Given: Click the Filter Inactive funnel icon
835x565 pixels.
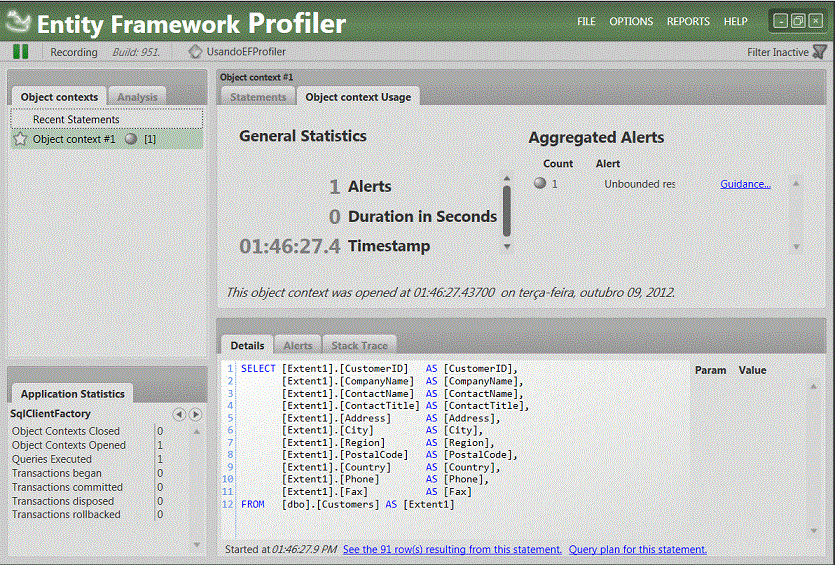Looking at the screenshot, I should coord(820,52).
